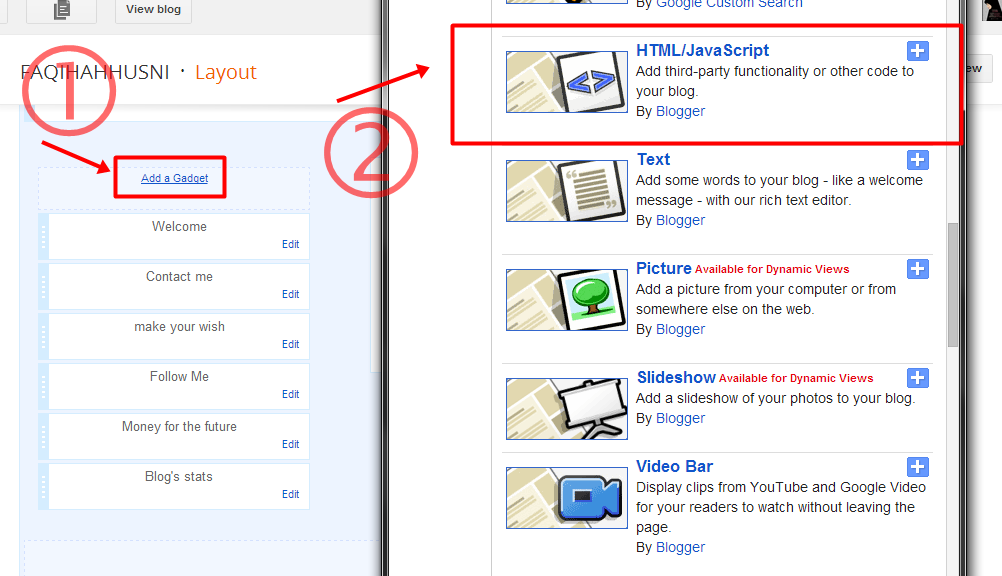Add the Text gadget using its plus button

(917, 159)
